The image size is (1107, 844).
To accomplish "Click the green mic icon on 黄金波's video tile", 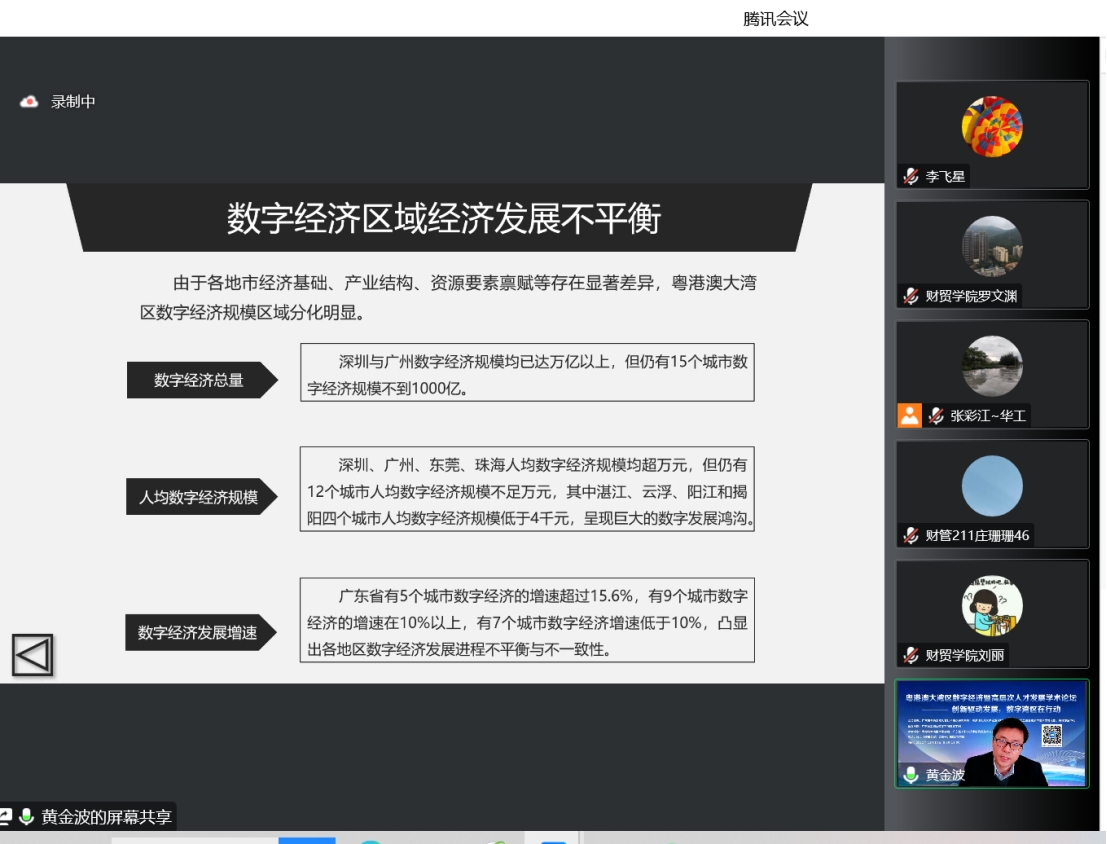I will click(911, 775).
